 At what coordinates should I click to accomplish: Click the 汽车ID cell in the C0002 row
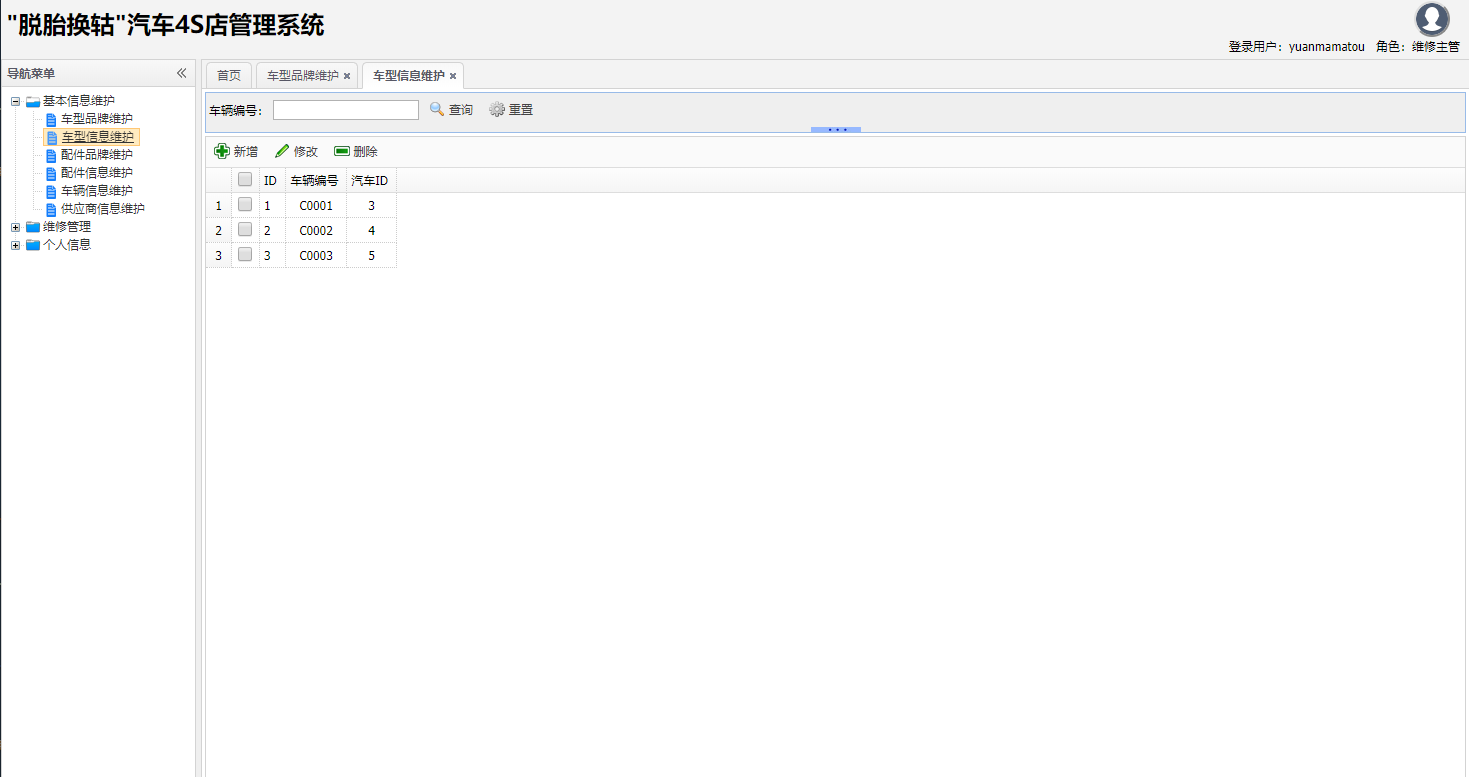click(372, 231)
